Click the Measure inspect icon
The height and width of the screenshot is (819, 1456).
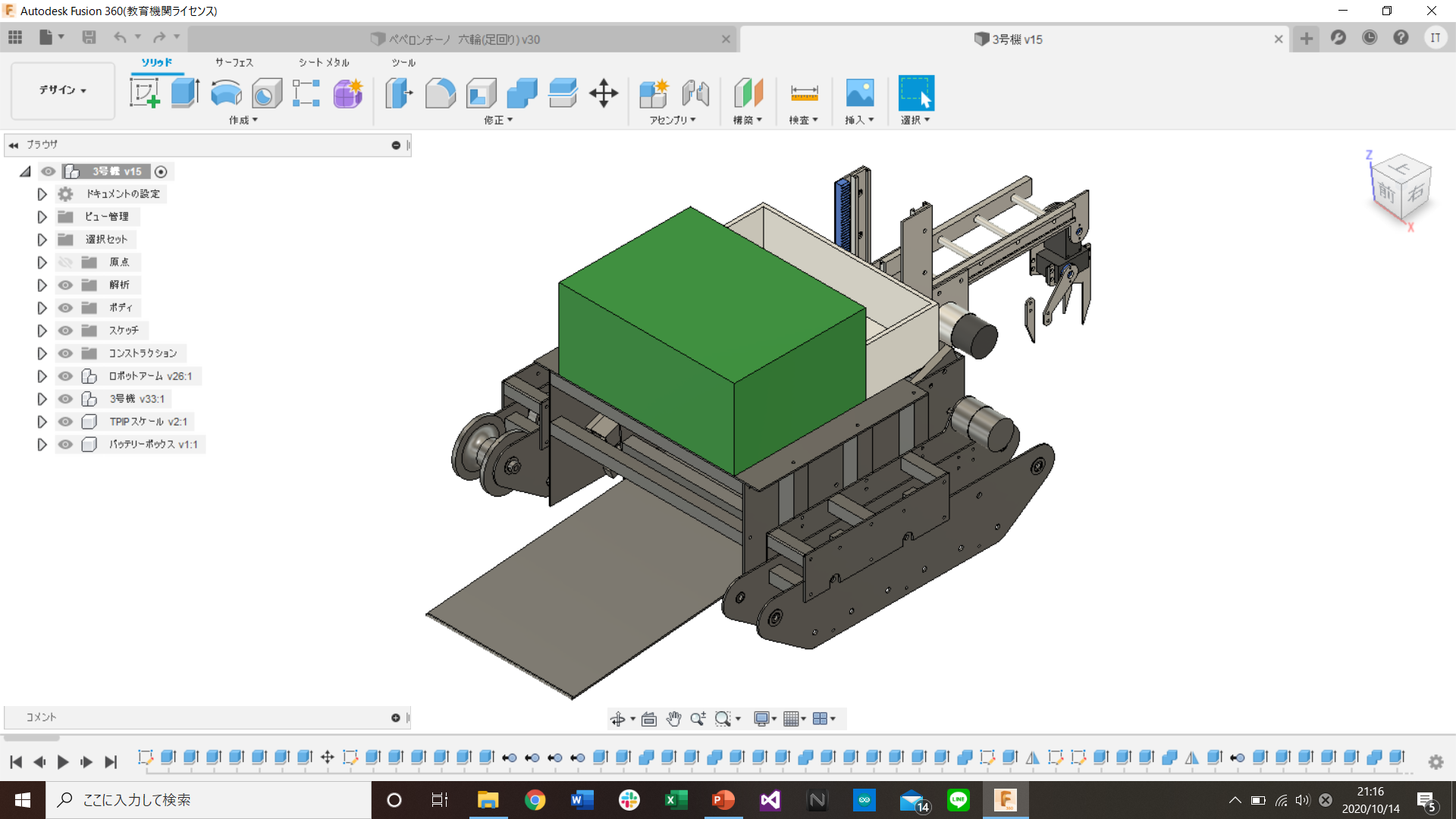click(804, 93)
